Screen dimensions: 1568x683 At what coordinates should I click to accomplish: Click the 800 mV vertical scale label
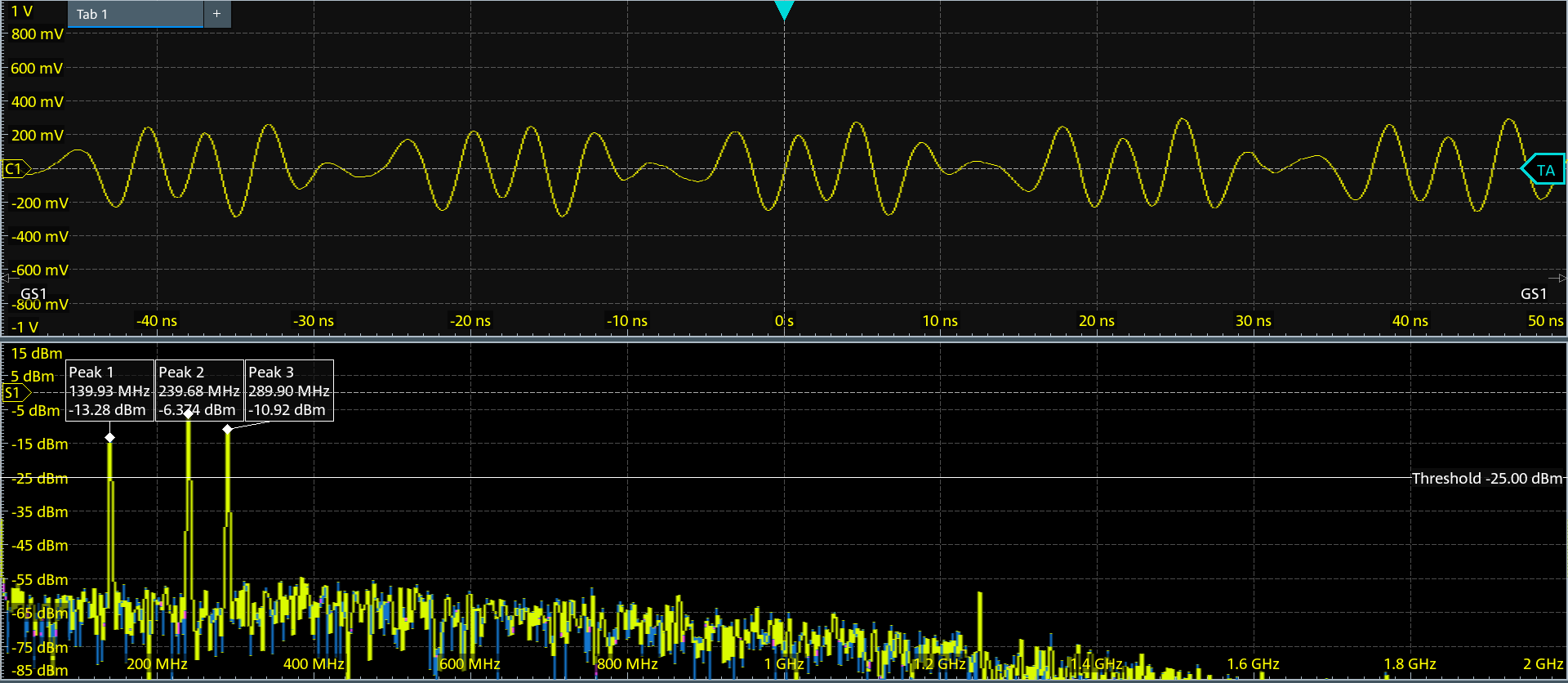click(x=37, y=34)
